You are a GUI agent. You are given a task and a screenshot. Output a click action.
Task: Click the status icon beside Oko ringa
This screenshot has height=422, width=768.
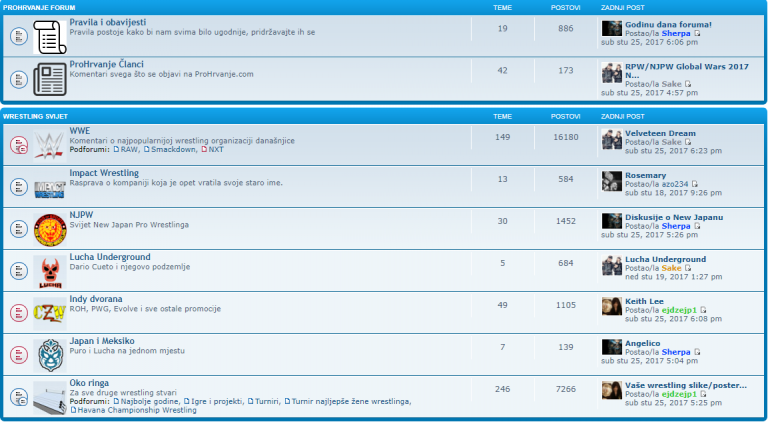pos(19,397)
